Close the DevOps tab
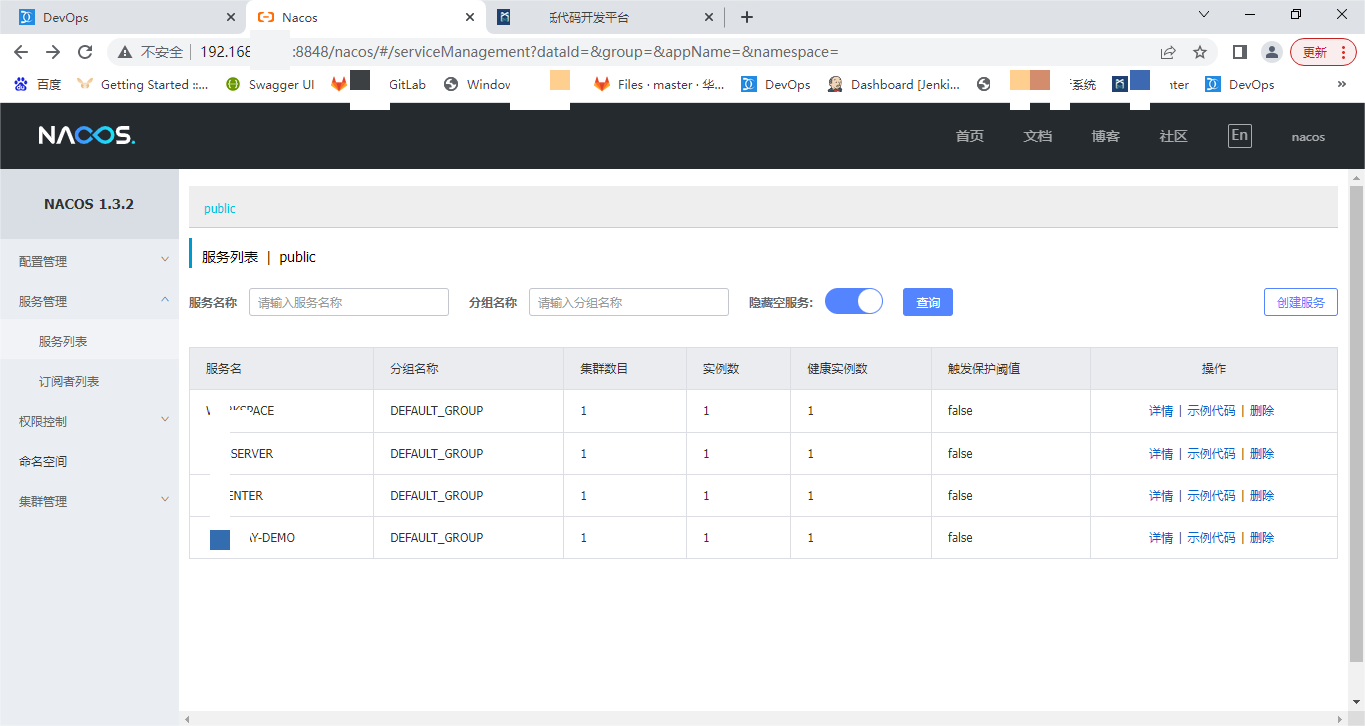Image resolution: width=1365 pixels, height=726 pixels. (x=231, y=17)
